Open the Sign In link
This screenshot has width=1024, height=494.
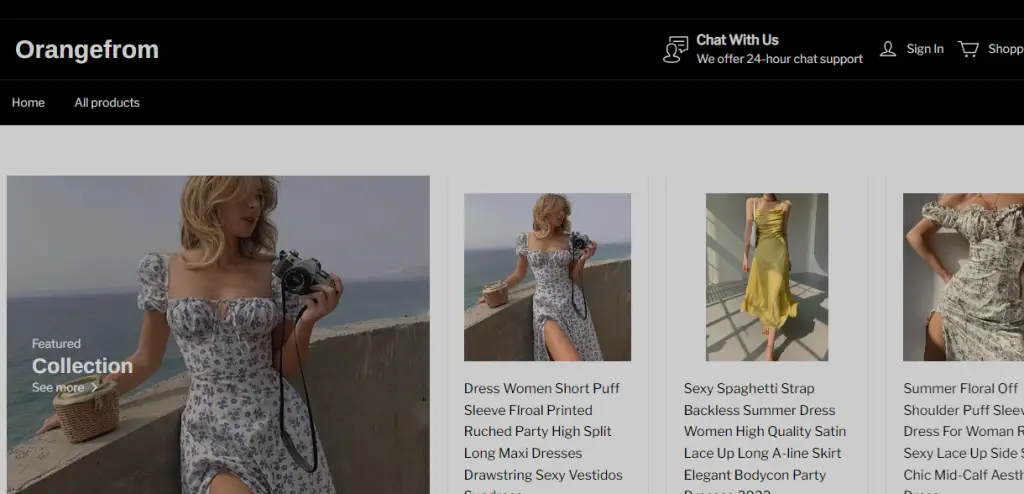[925, 49]
